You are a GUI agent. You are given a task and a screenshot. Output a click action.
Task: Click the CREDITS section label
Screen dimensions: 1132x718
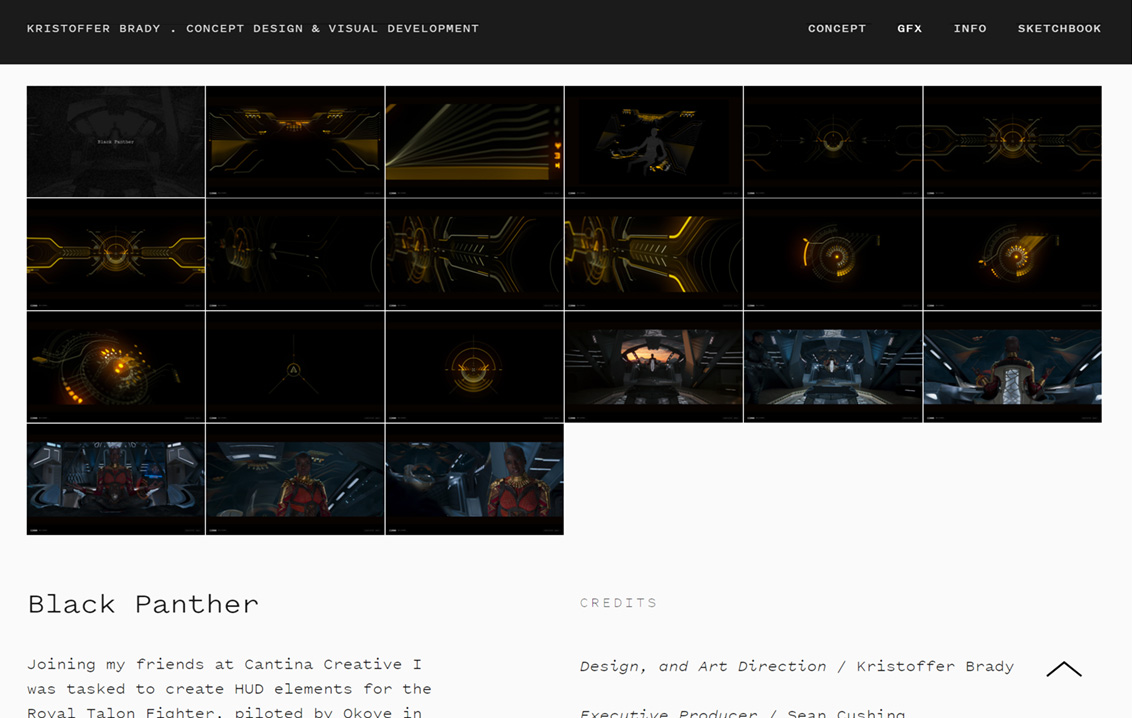point(619,603)
